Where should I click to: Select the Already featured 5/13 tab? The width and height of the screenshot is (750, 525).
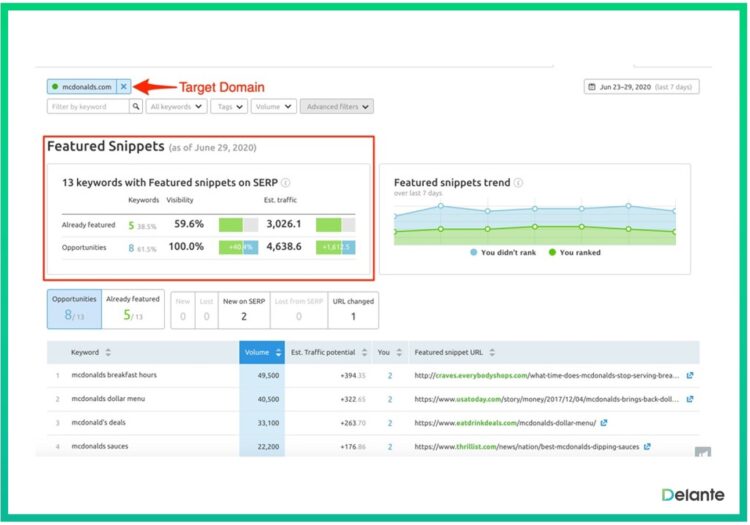point(133,309)
